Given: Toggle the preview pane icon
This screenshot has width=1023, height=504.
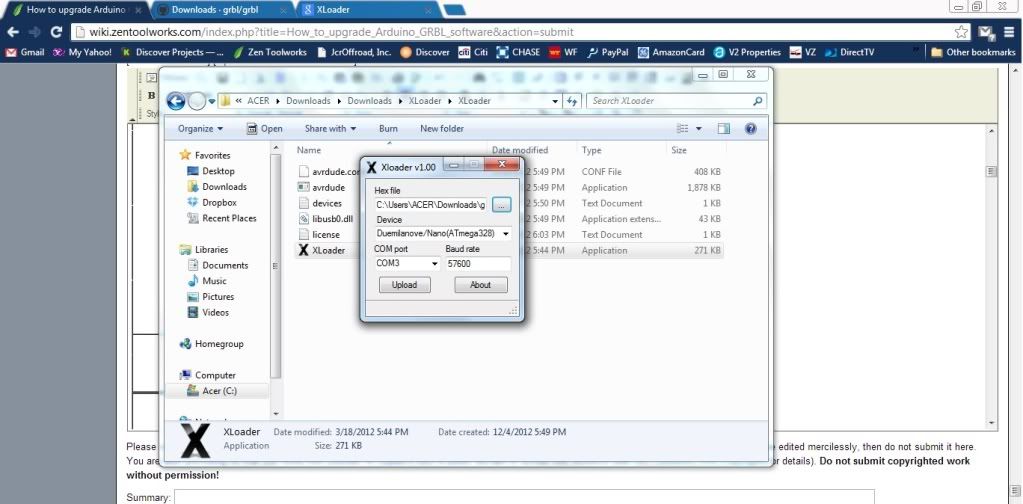Looking at the screenshot, I should coord(723,128).
